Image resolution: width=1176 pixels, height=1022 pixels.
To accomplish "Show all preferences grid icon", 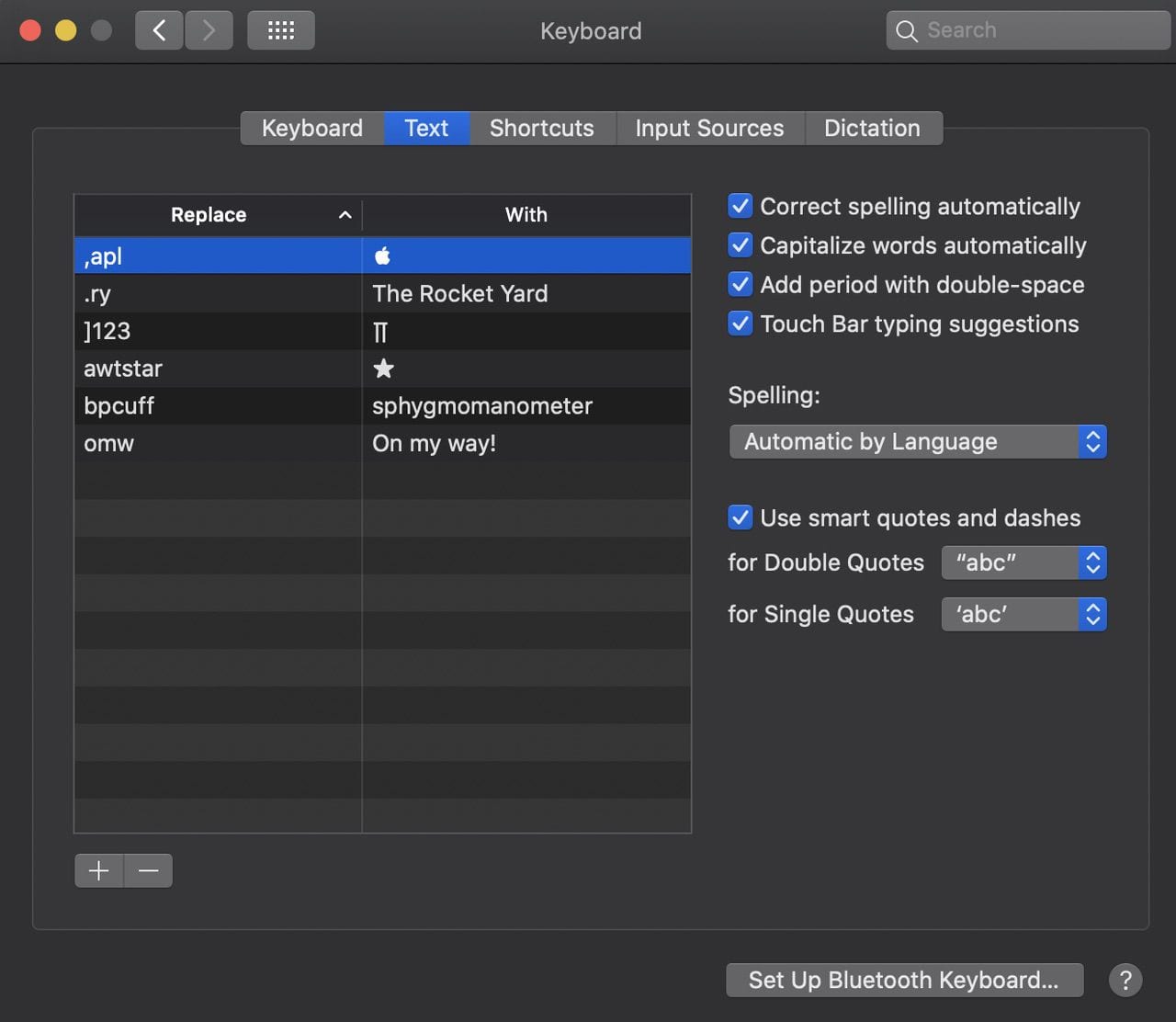I will [x=281, y=30].
